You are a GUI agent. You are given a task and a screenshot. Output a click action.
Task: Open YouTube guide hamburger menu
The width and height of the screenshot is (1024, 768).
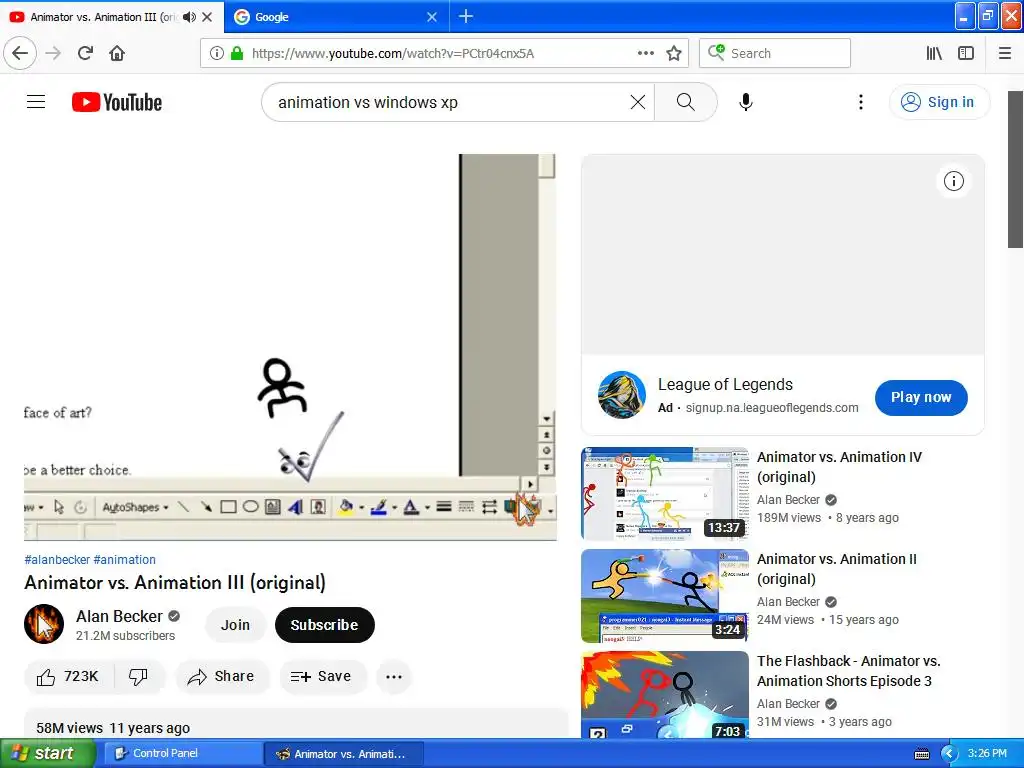point(36,102)
